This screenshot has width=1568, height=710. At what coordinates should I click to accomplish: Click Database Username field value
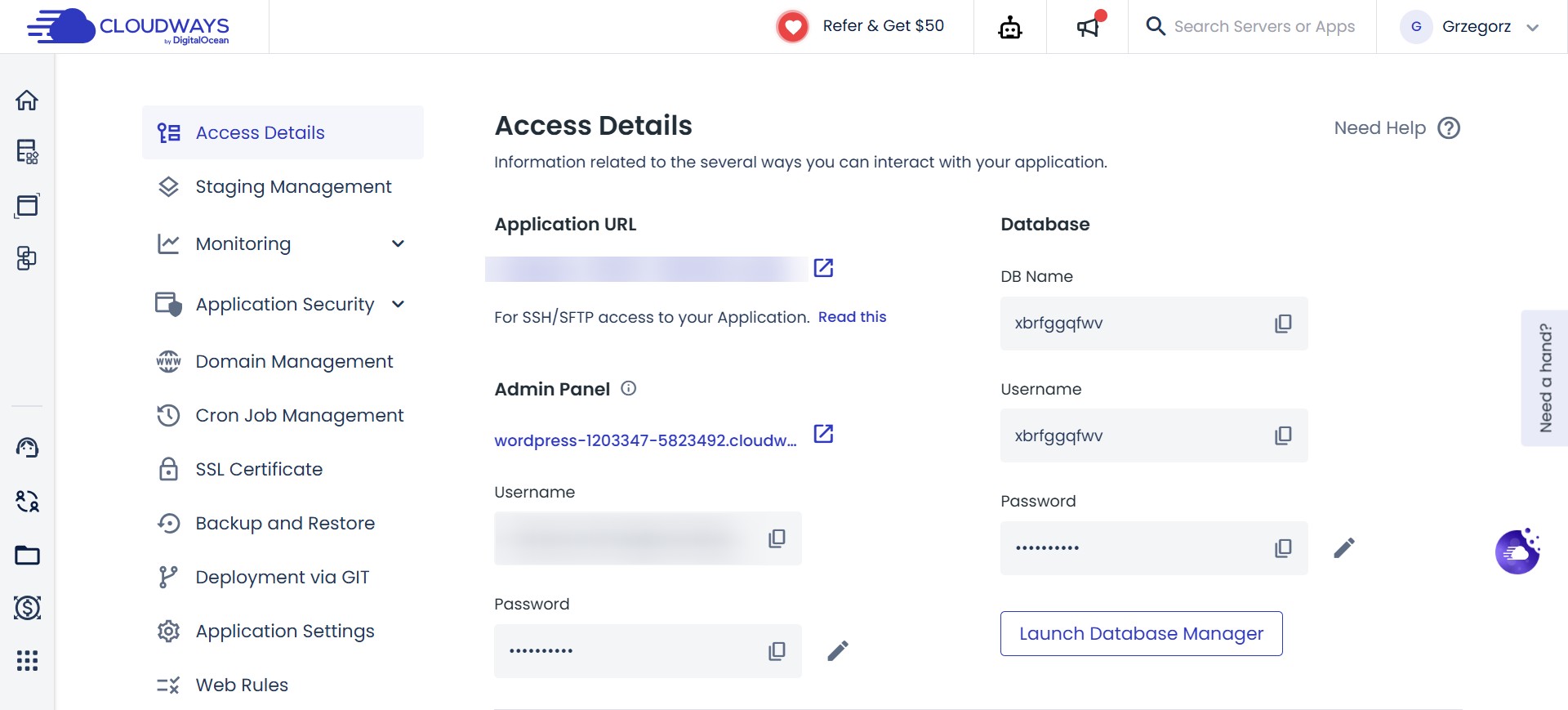1154,435
